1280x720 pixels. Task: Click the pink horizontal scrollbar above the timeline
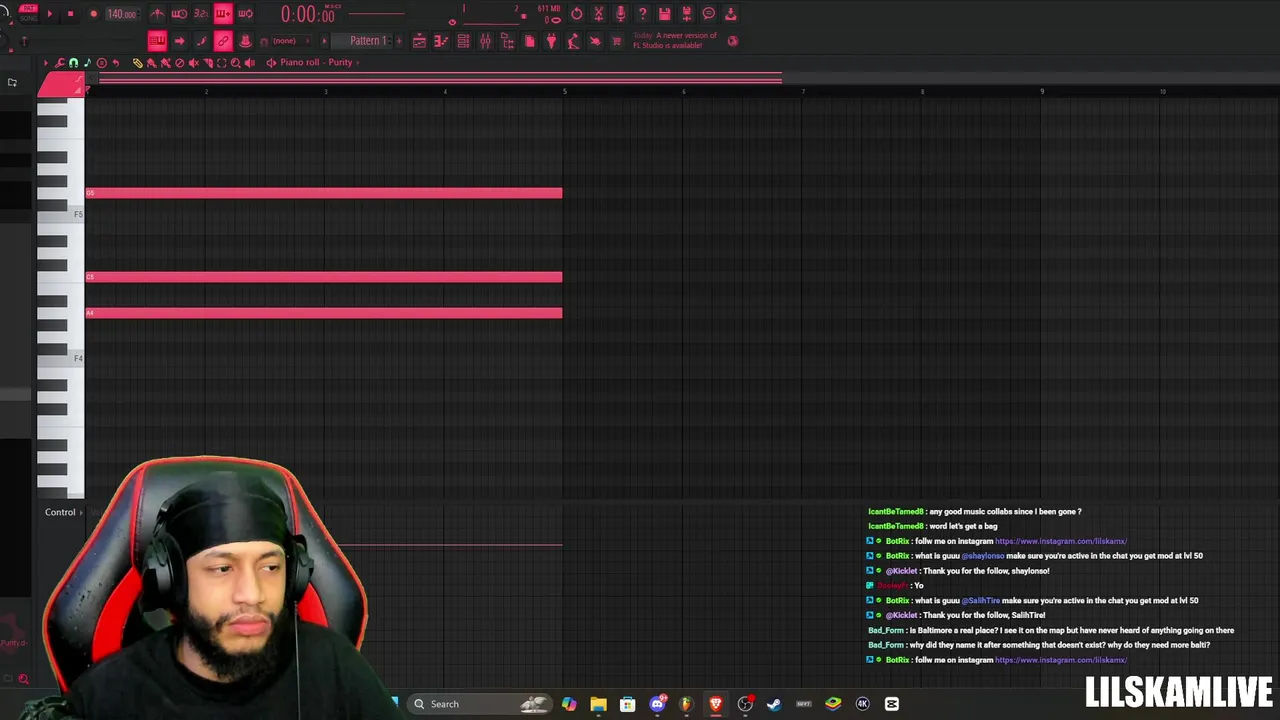pyautogui.click(x=440, y=78)
